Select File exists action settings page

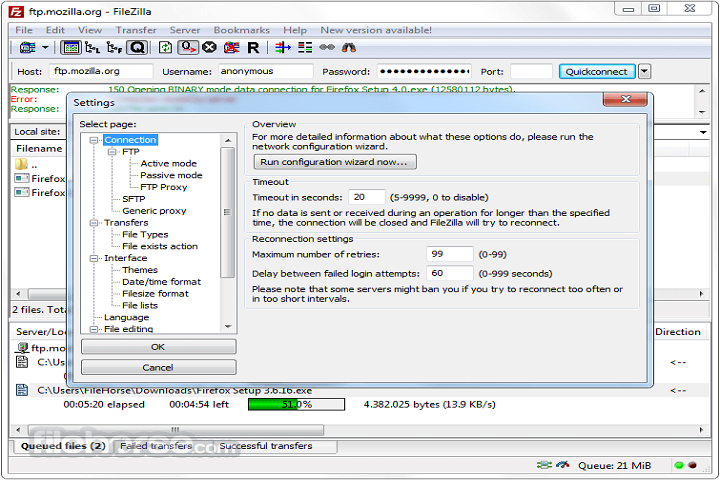[159, 246]
